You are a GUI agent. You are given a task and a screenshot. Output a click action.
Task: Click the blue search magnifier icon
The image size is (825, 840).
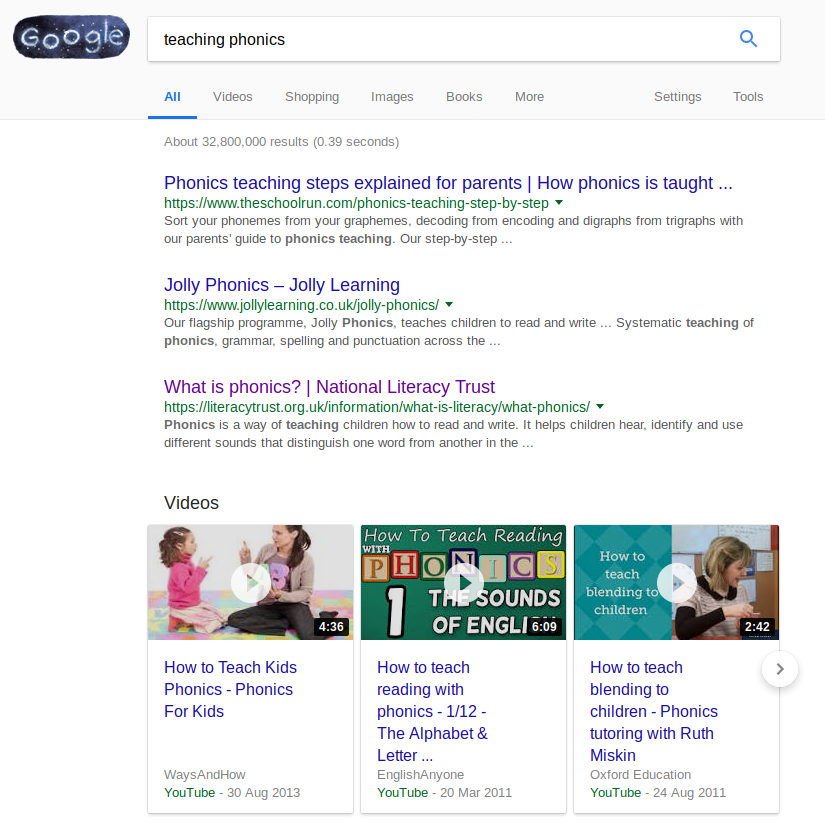(x=748, y=39)
